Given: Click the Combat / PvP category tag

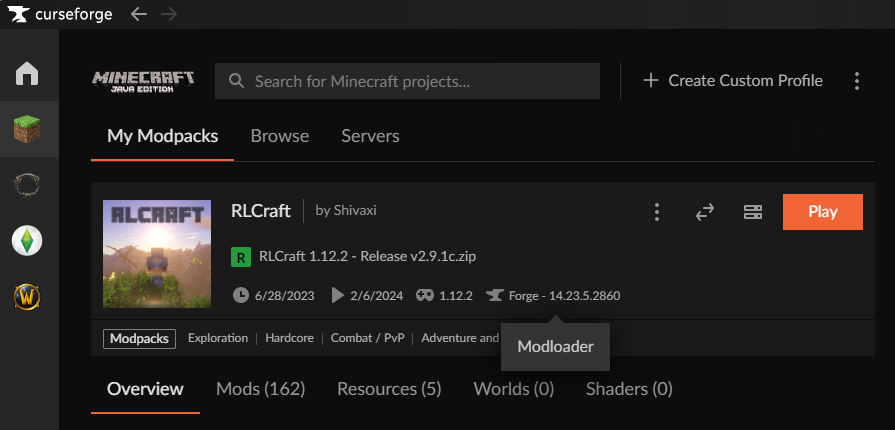Looking at the screenshot, I should click(x=368, y=338).
